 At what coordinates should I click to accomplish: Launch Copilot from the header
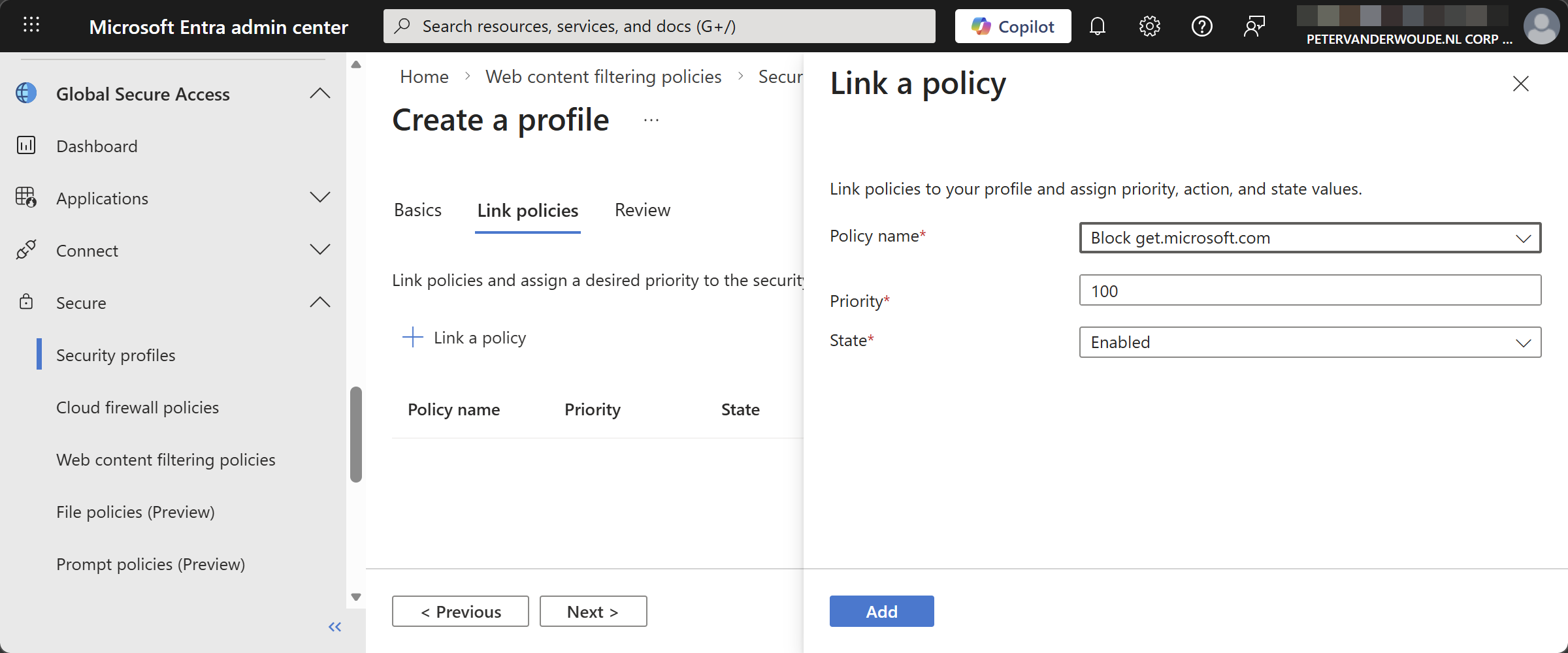point(1013,26)
